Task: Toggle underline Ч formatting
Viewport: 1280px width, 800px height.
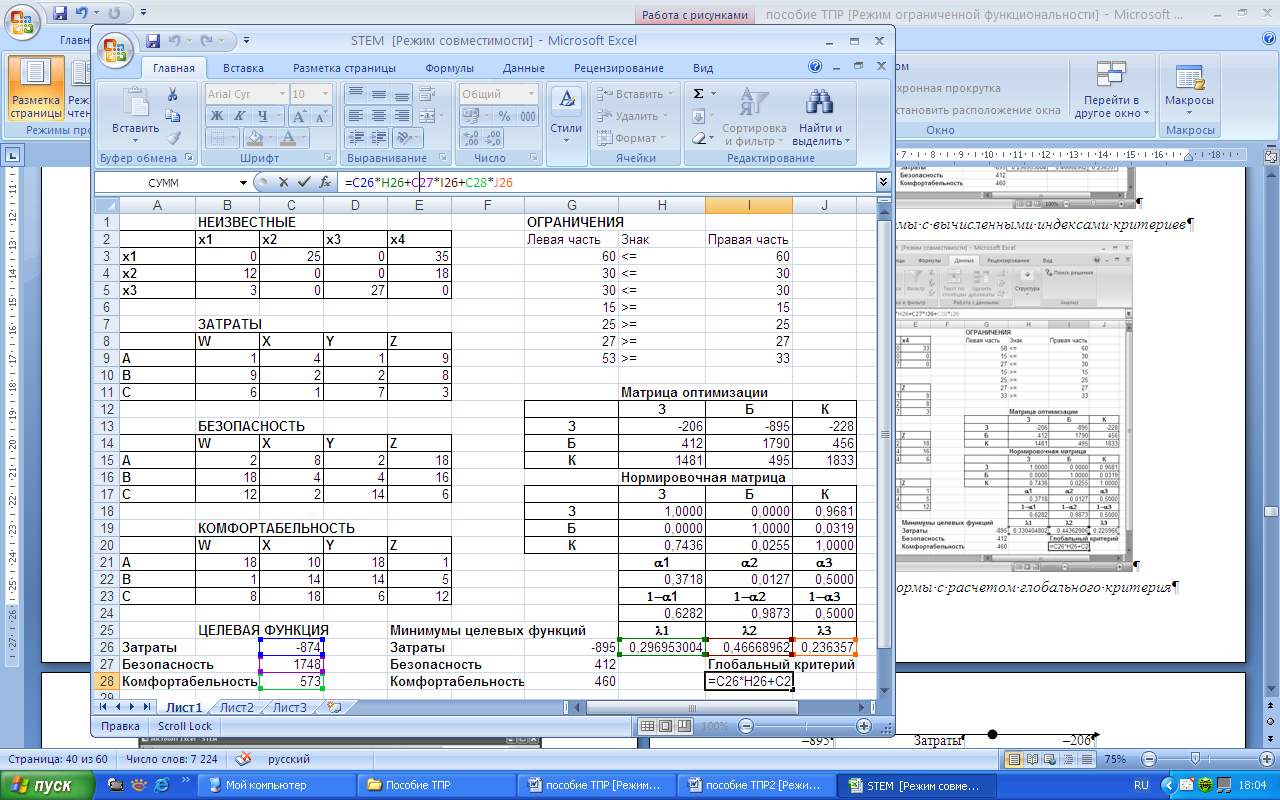Action: click(x=262, y=116)
